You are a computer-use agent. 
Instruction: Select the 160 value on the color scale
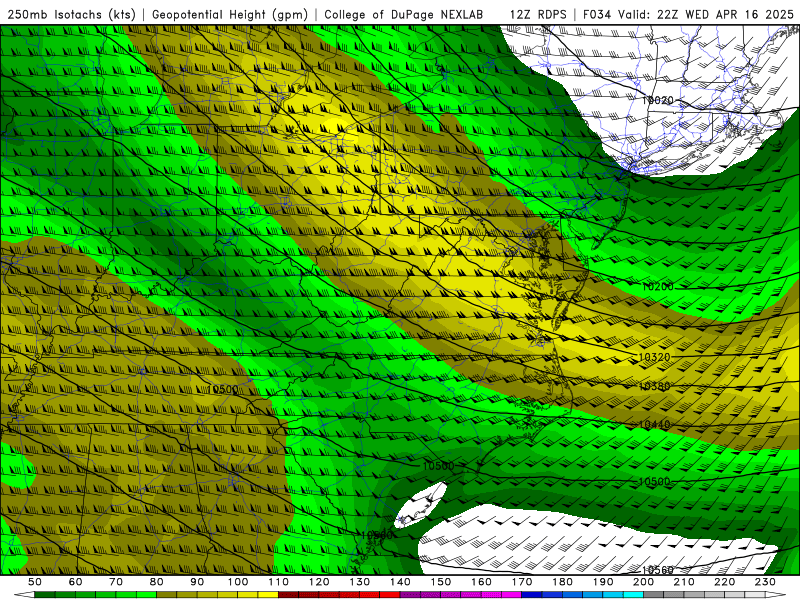point(482,582)
